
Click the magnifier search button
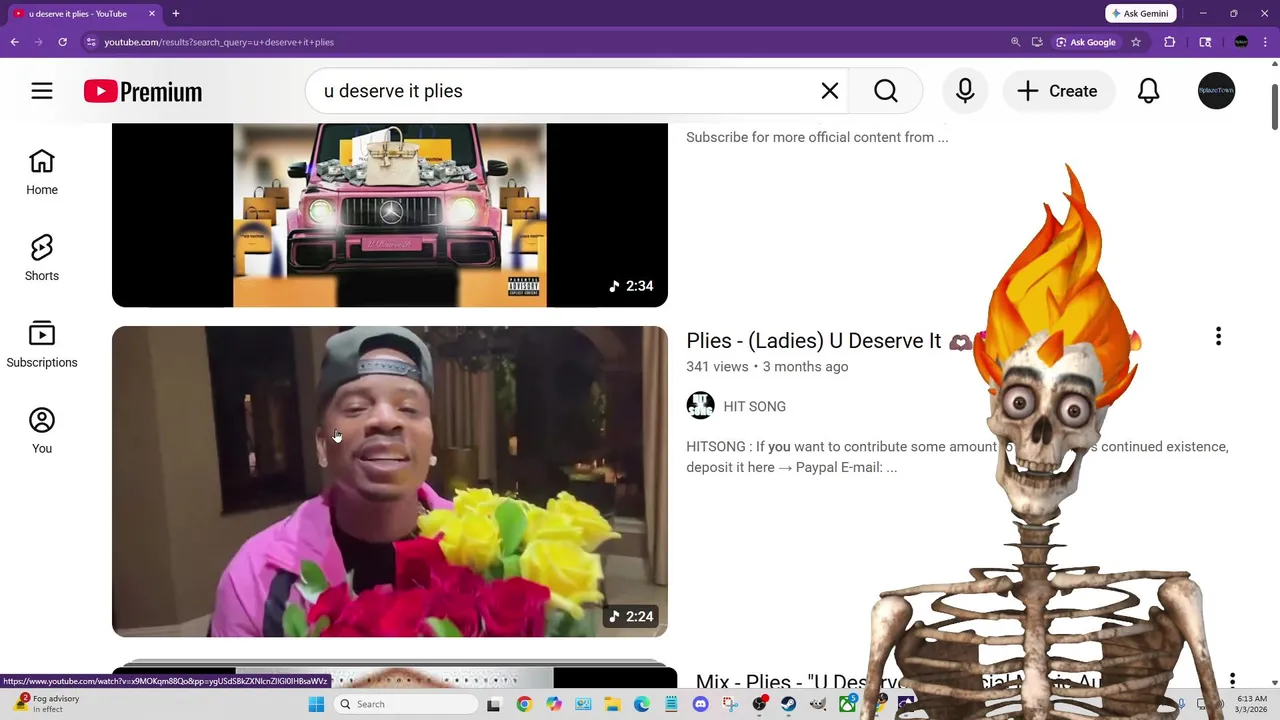pyautogui.click(x=886, y=91)
